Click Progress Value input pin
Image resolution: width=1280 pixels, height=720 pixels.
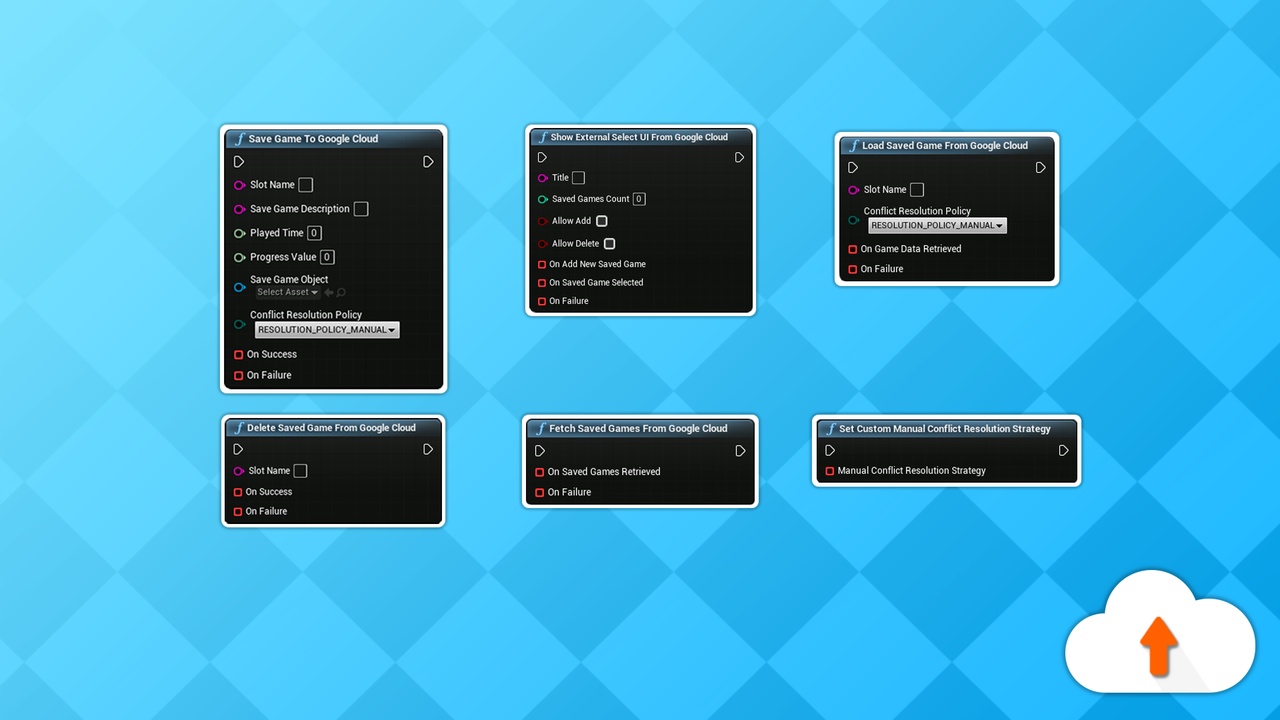[x=240, y=257]
